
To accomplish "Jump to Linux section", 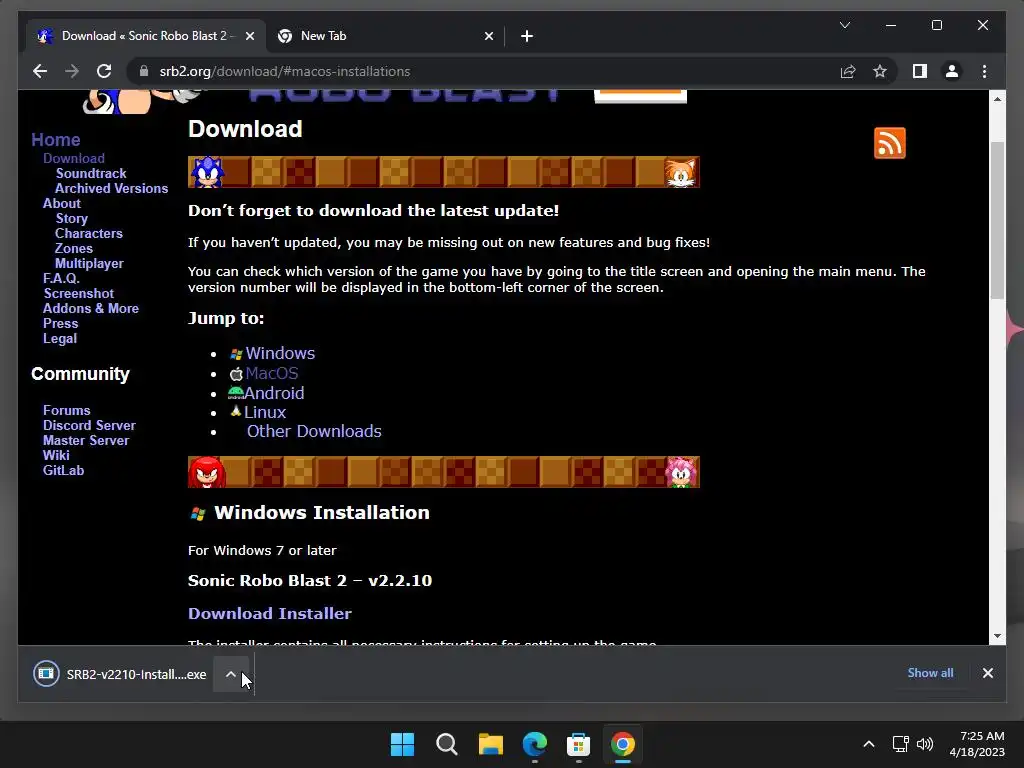I will [264, 412].
